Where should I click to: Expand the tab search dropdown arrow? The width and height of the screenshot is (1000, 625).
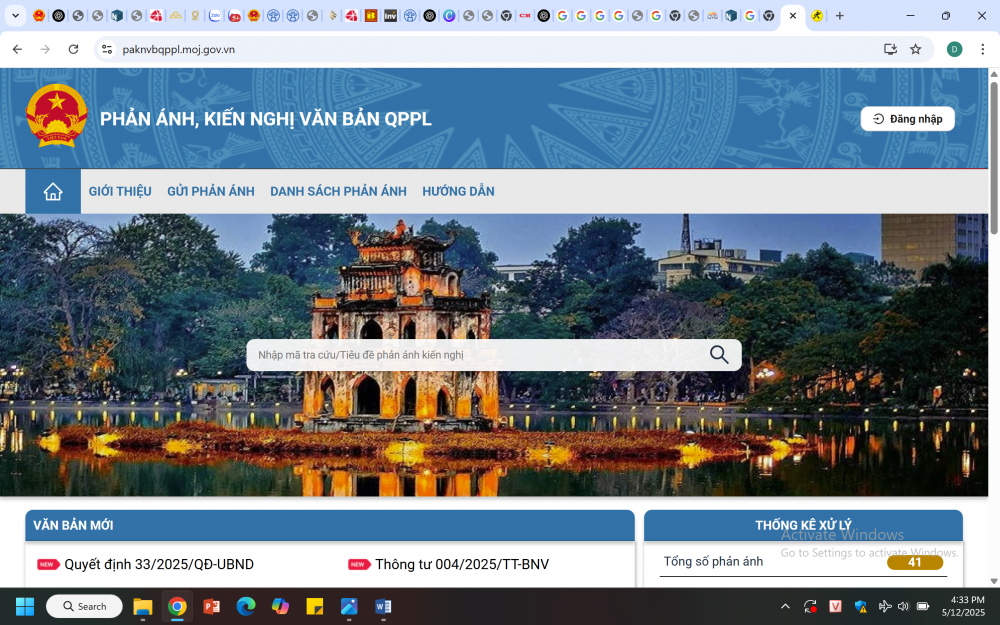[x=15, y=16]
